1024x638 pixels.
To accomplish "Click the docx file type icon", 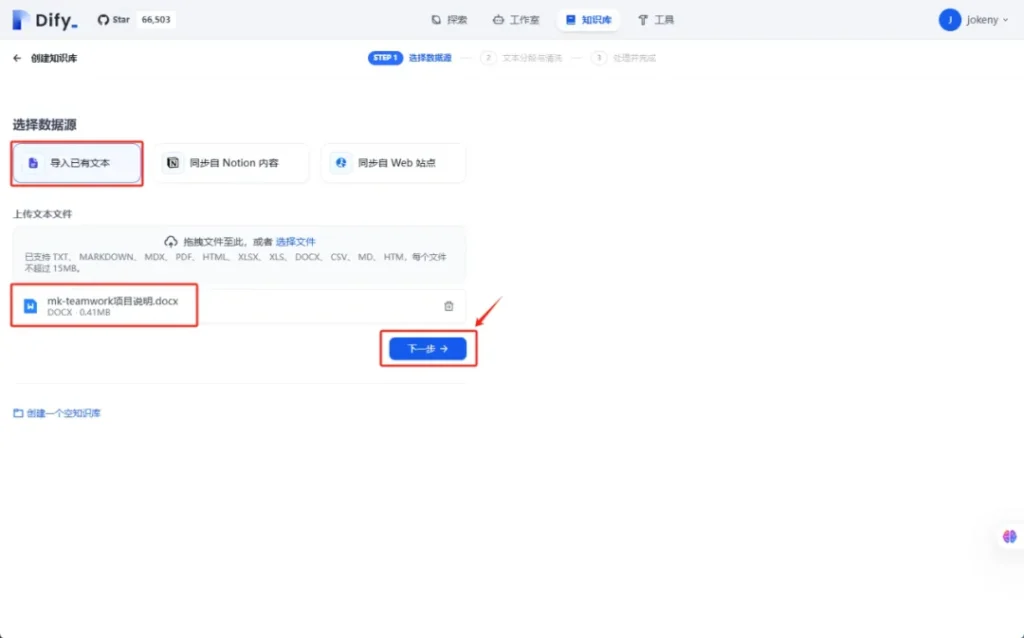I will (31, 306).
